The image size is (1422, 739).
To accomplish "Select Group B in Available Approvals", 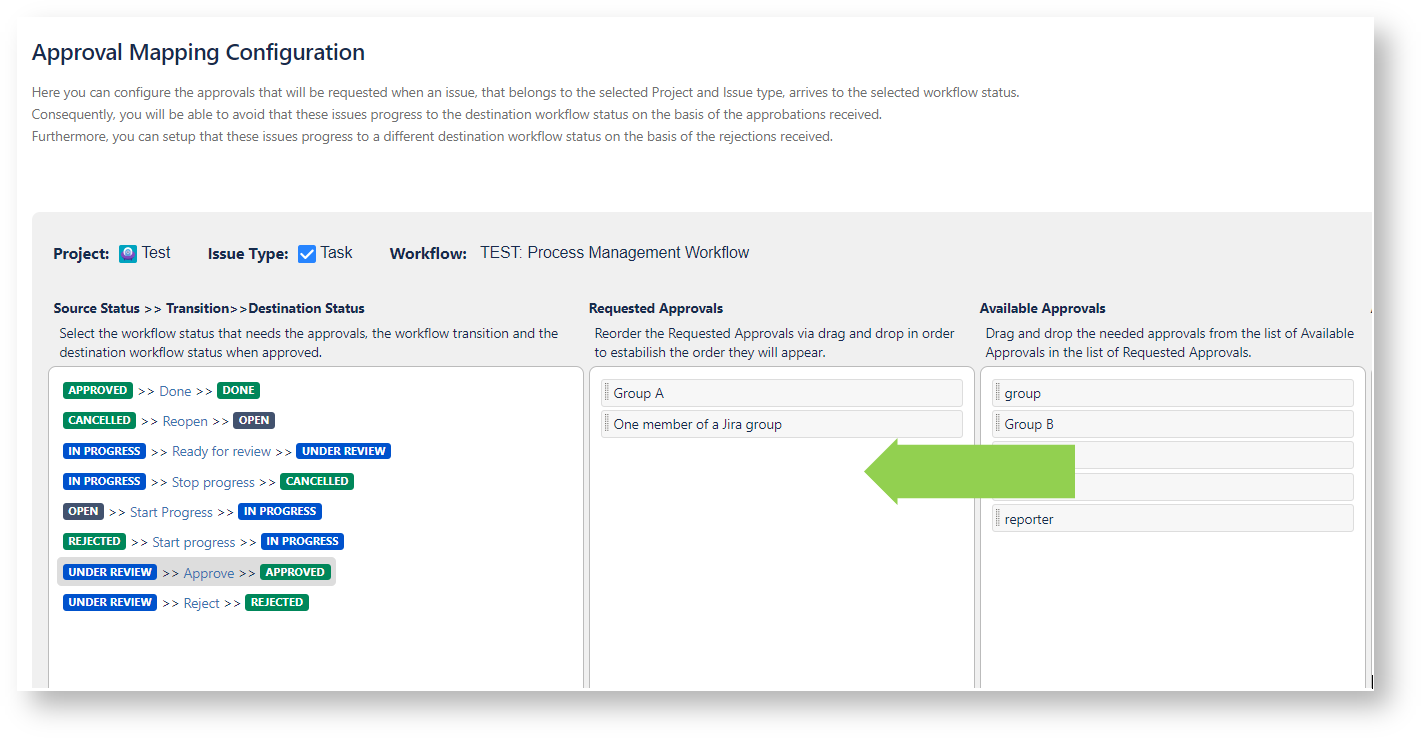I will coord(1029,424).
